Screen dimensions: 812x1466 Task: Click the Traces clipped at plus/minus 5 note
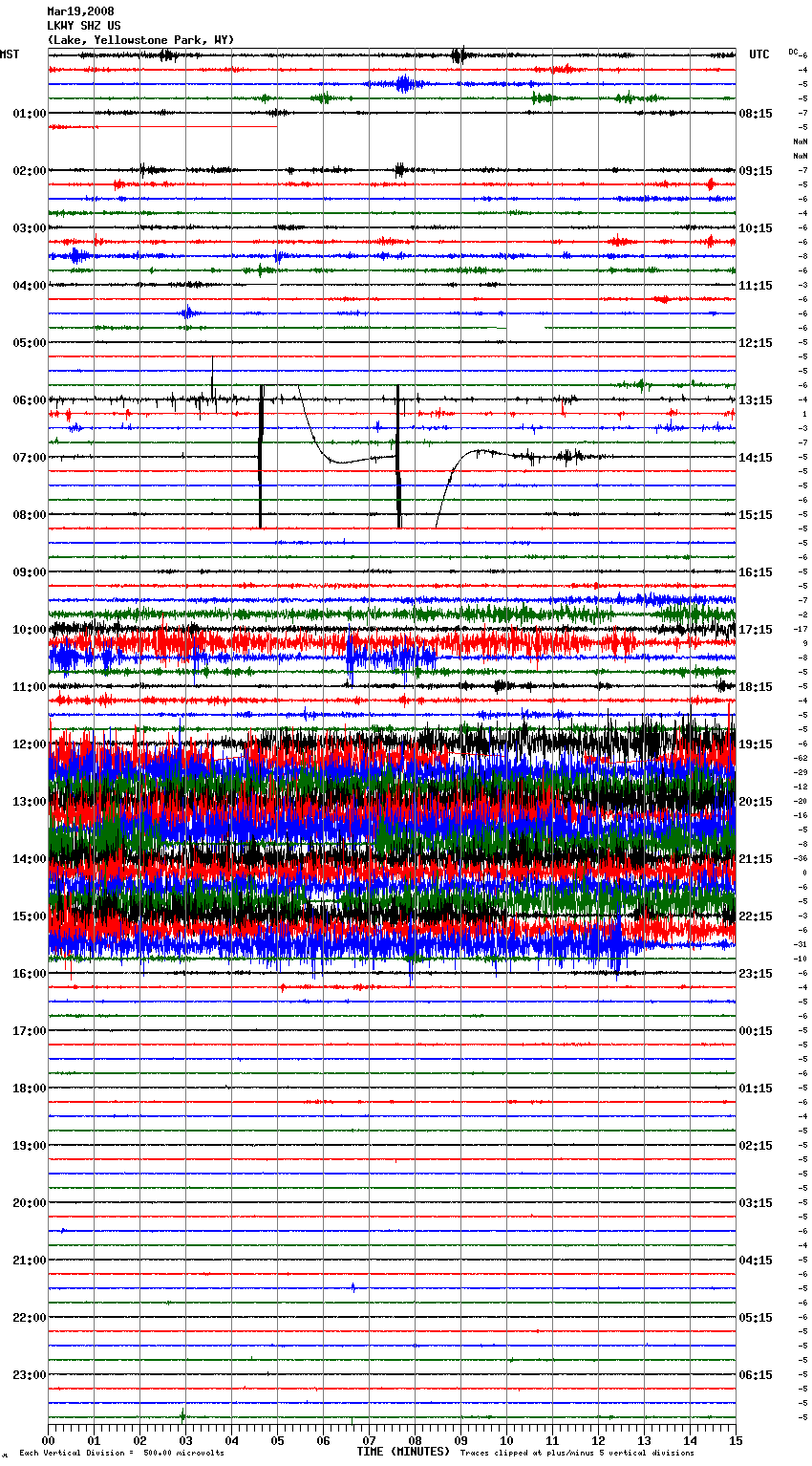[577, 1453]
